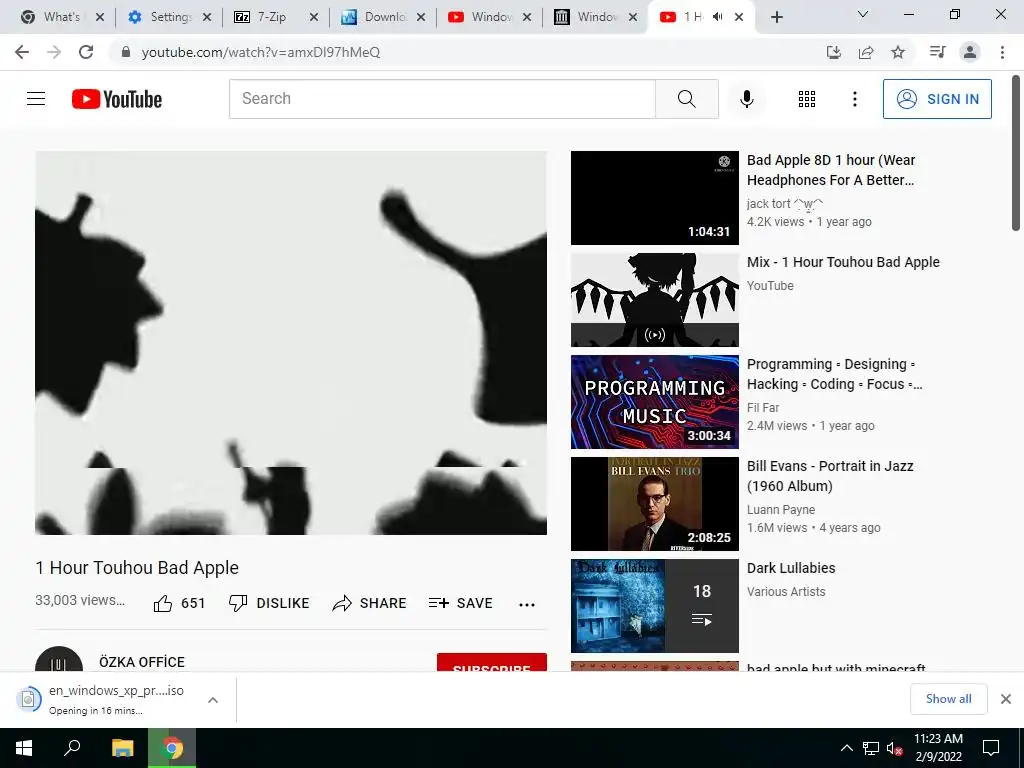The width and height of the screenshot is (1024, 768).
Task: Click '33,003 views' text under title
Action: (80, 600)
